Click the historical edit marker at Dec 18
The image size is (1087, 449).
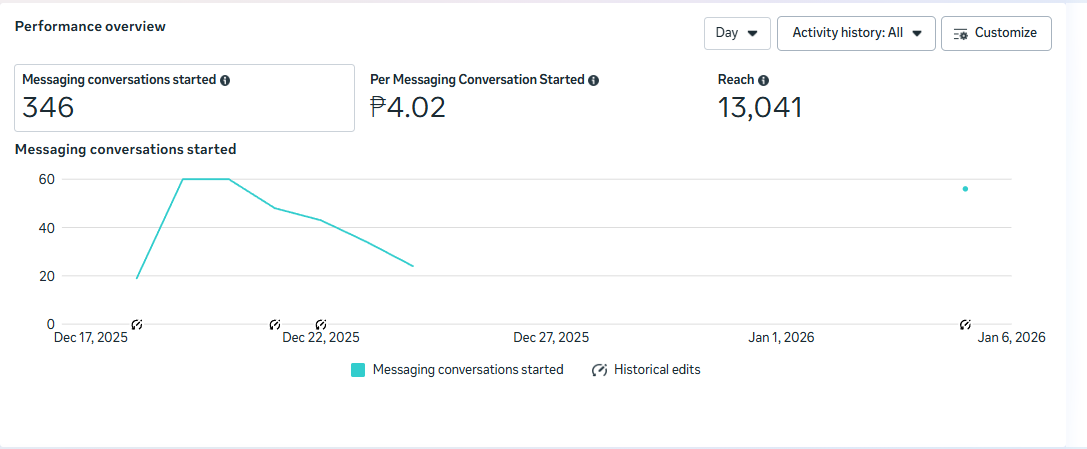[137, 324]
